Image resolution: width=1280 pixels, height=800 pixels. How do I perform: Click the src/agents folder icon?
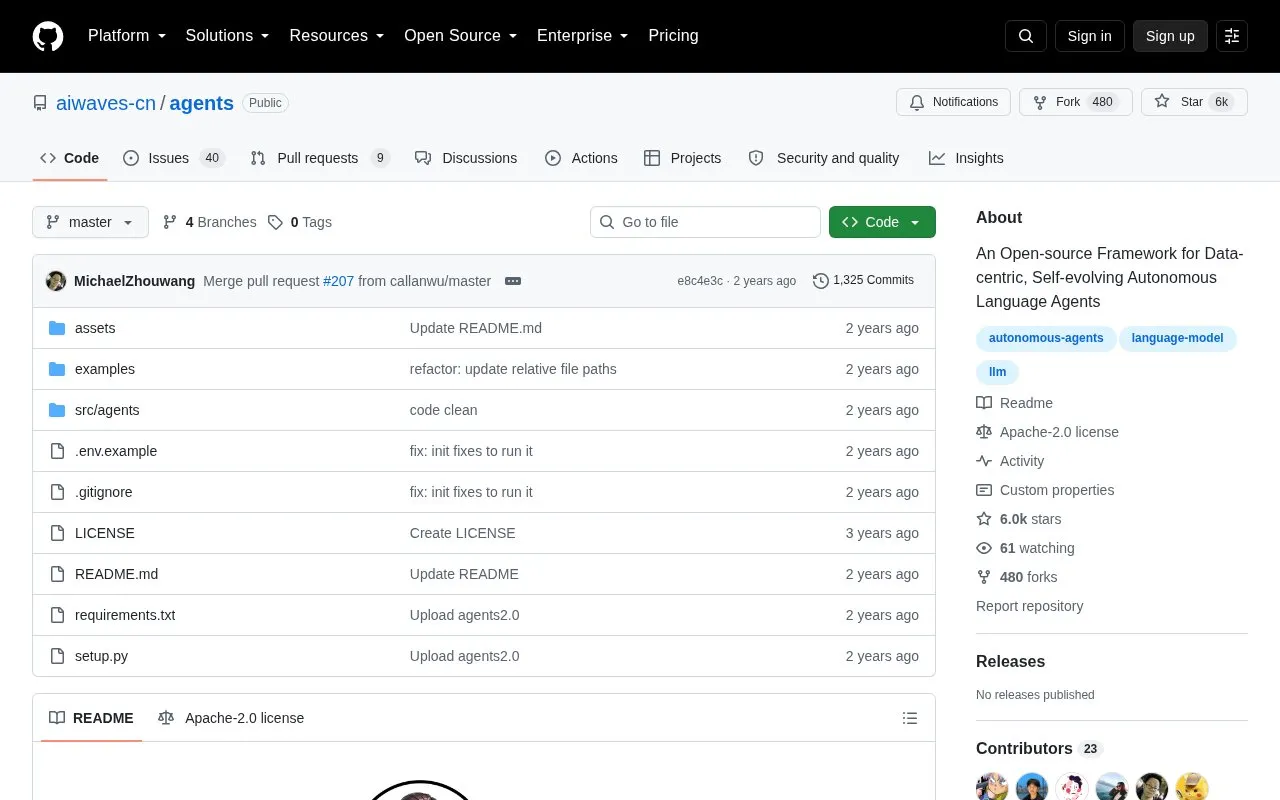point(57,410)
